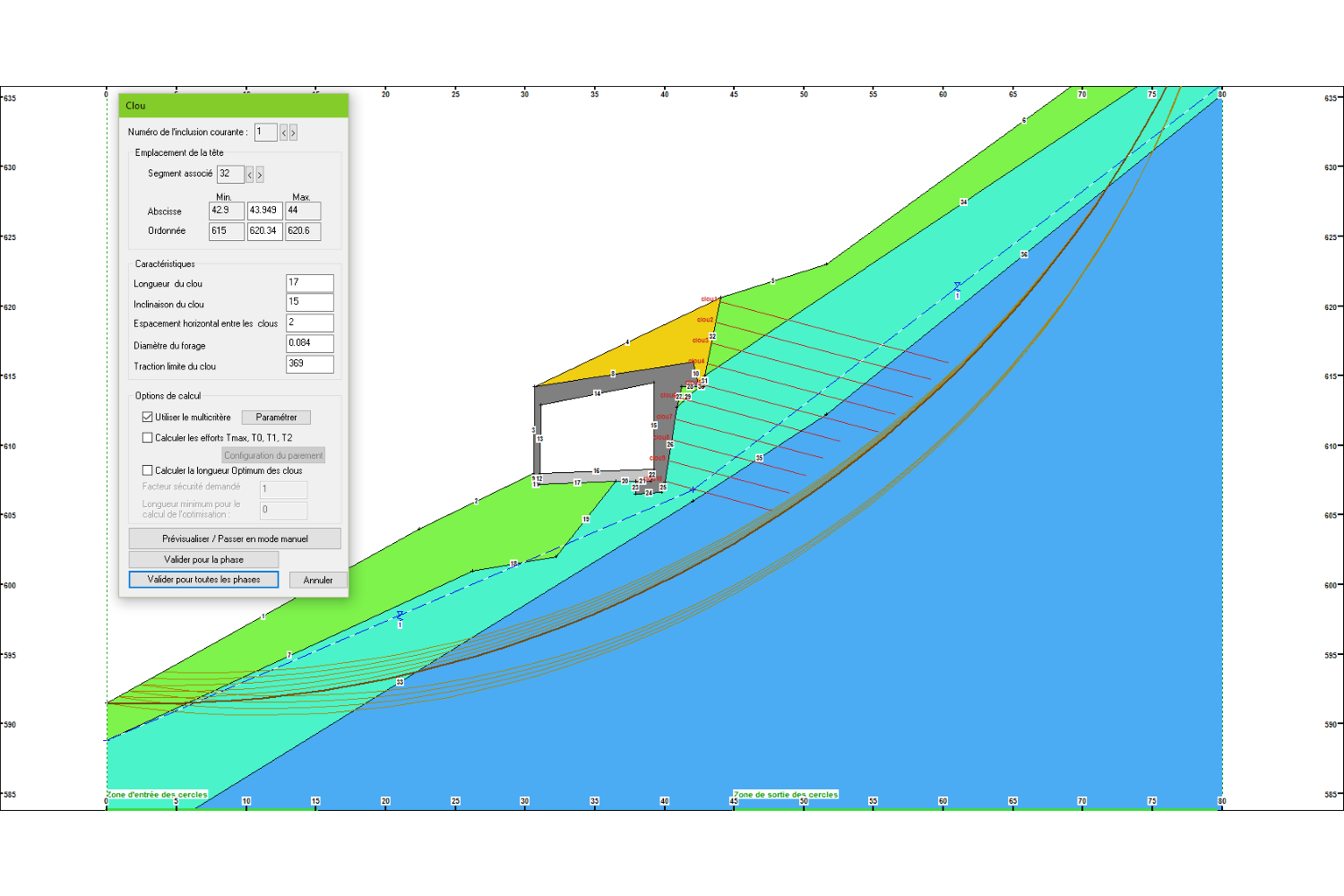Enable Calculer les efforts Tmax checkbox
This screenshot has height=896, width=1344.
148,438
